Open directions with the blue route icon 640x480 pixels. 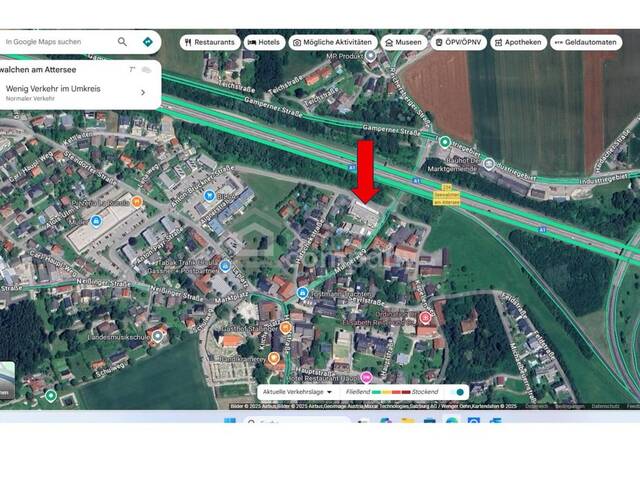pyautogui.click(x=148, y=42)
